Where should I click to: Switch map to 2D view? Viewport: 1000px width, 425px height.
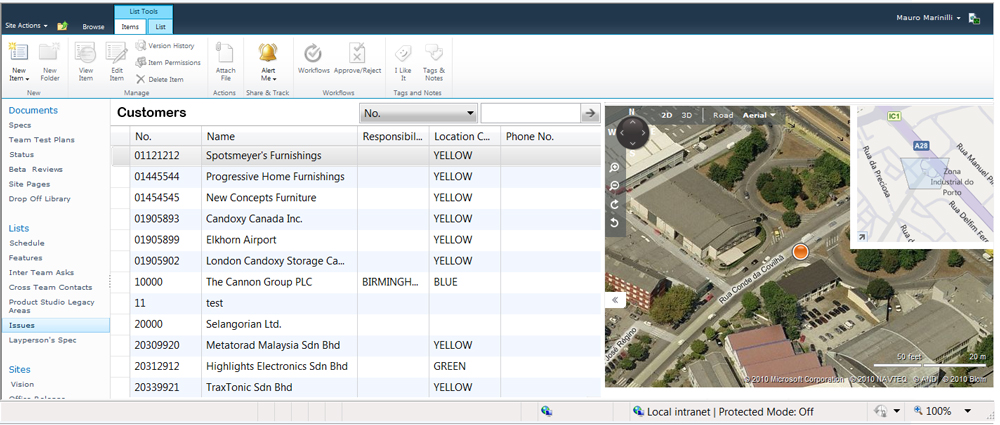tap(666, 116)
